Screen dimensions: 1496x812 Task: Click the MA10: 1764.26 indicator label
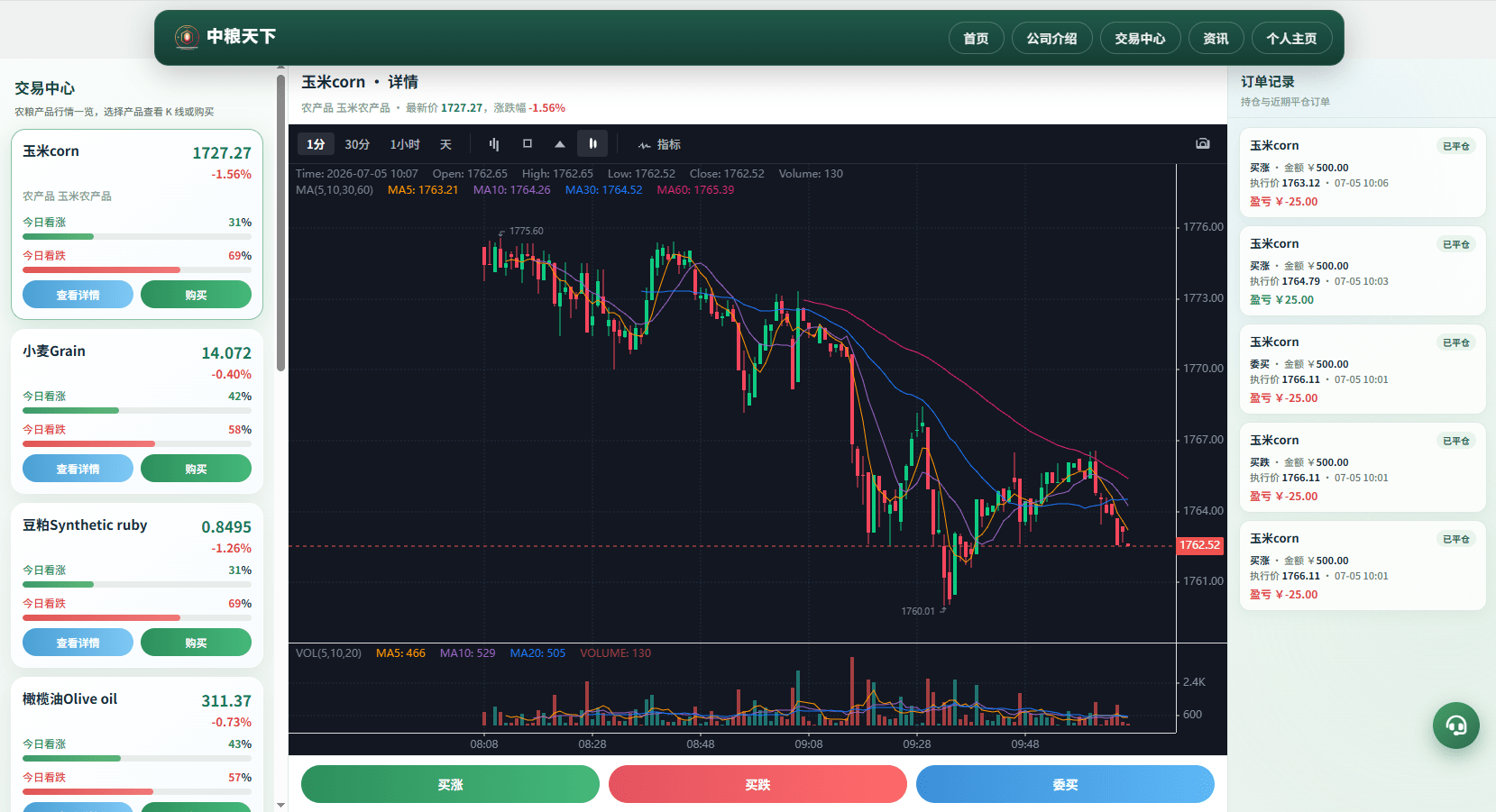coord(511,190)
